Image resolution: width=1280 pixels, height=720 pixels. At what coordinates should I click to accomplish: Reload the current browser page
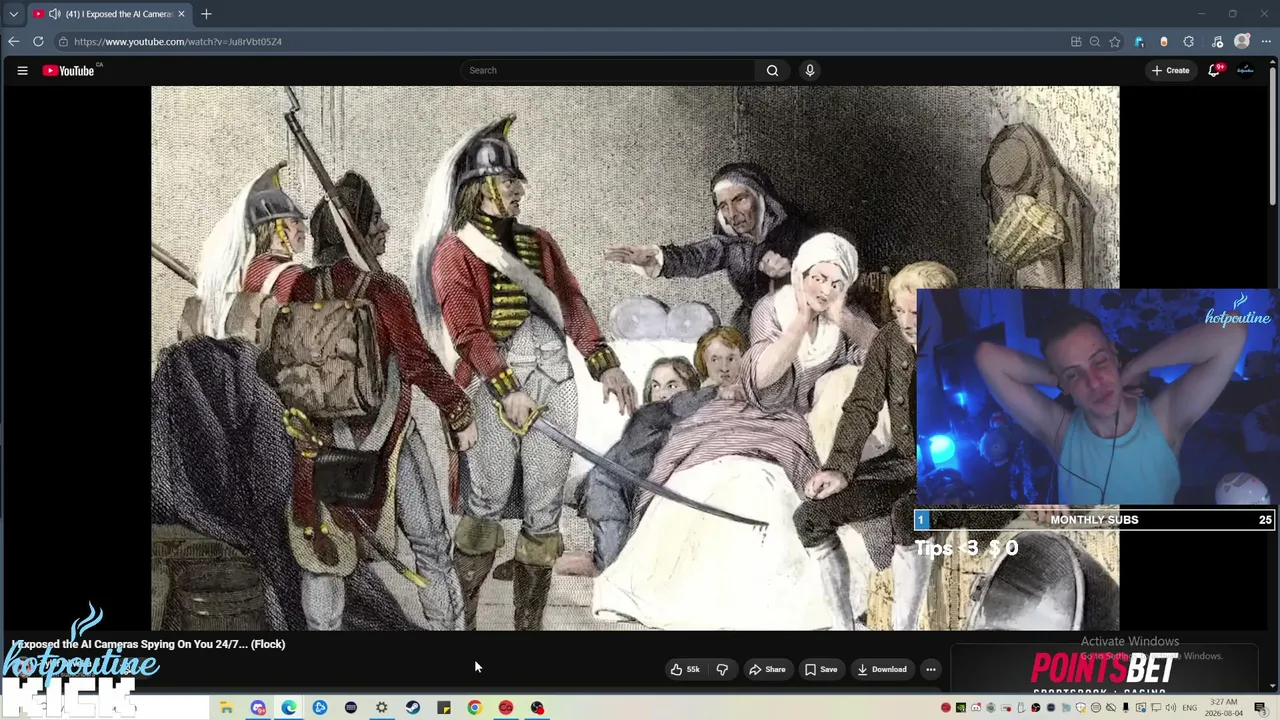coord(38,41)
